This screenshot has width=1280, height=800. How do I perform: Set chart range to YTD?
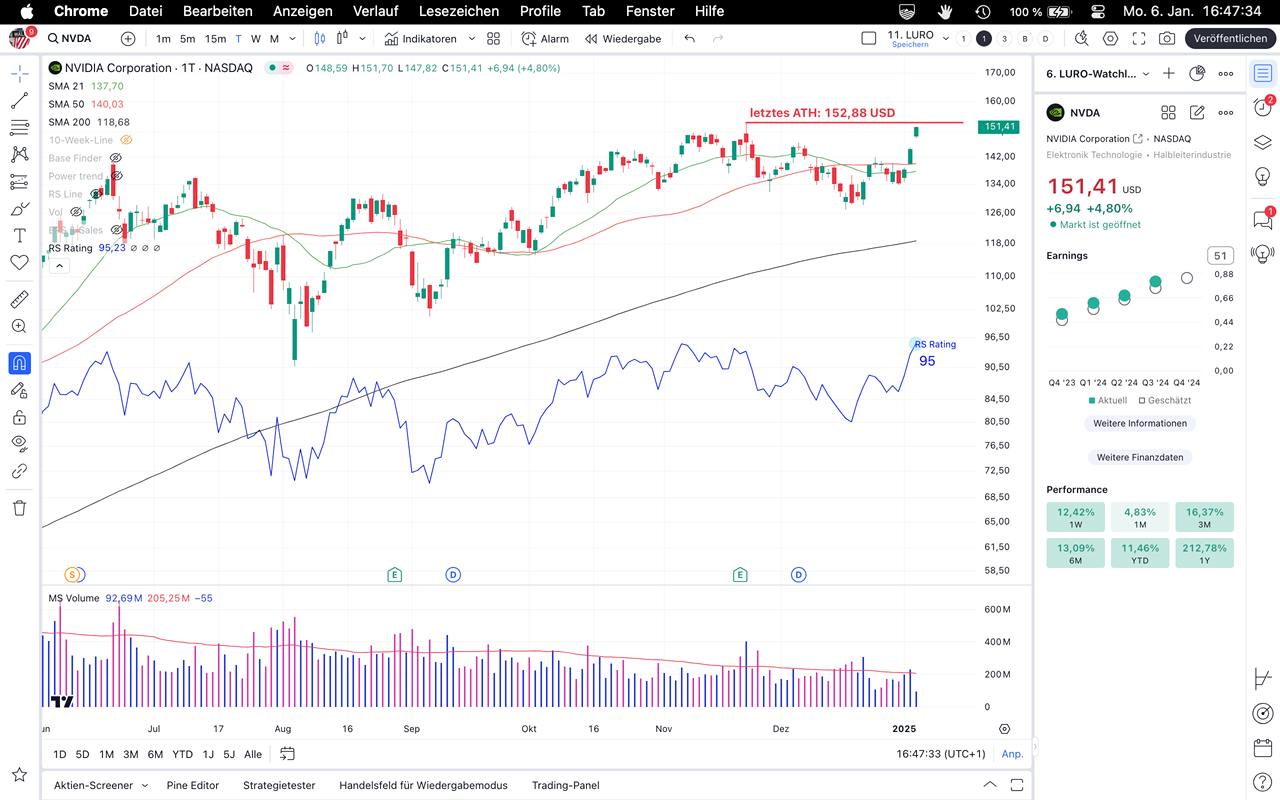point(182,754)
